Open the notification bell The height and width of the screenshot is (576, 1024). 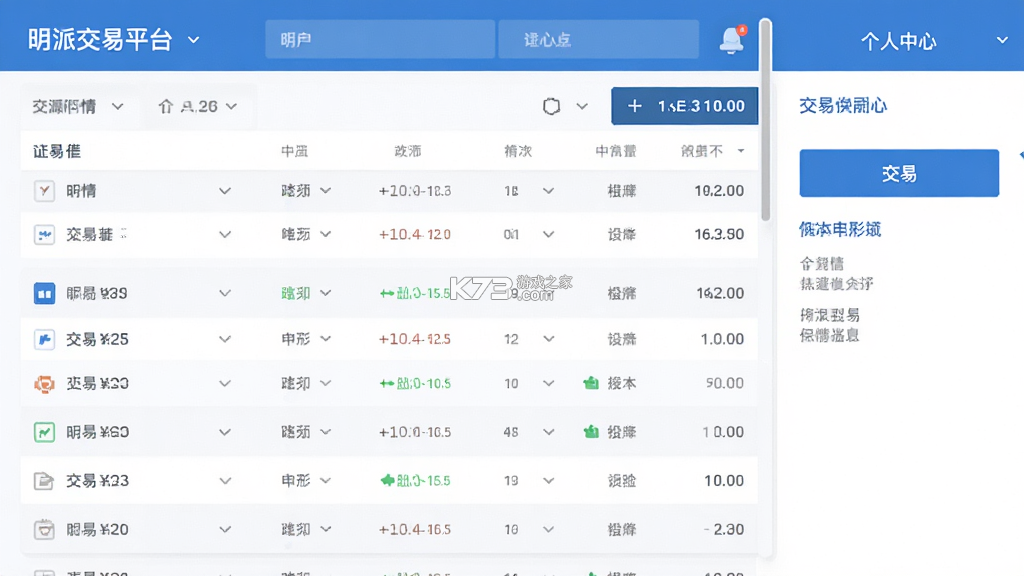click(731, 40)
